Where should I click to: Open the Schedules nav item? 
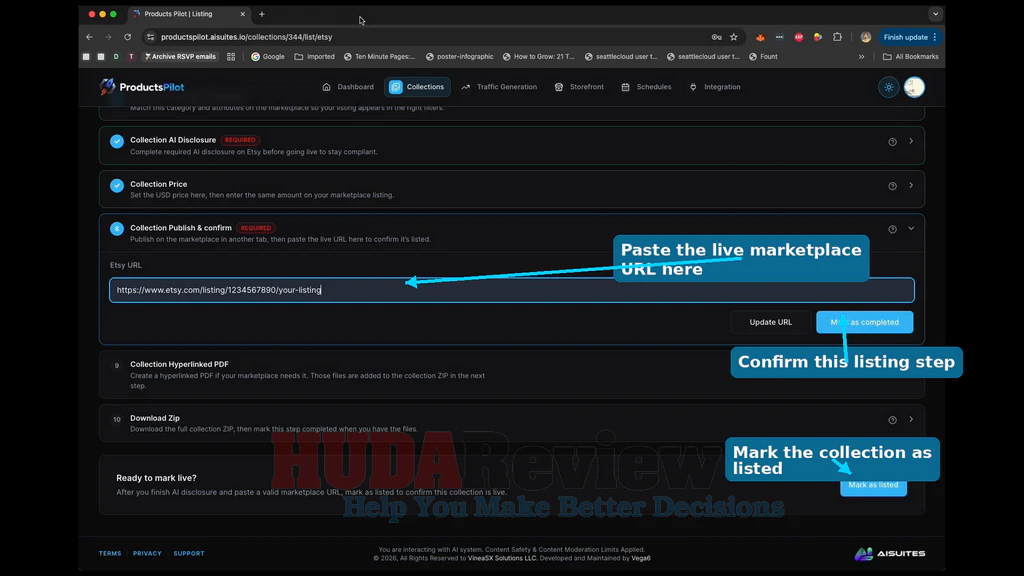pos(646,87)
